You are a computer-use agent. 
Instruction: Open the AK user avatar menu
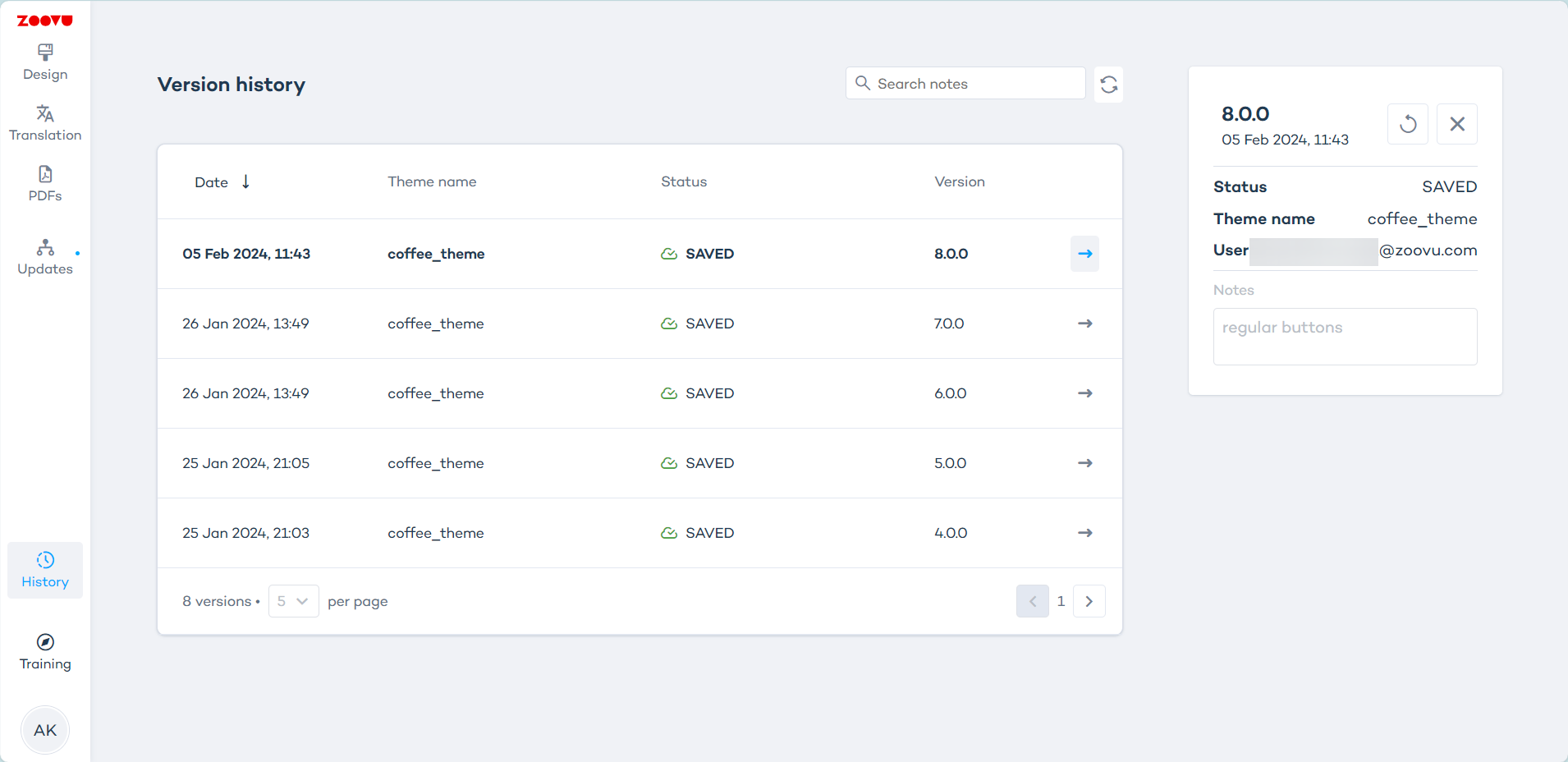[45, 730]
